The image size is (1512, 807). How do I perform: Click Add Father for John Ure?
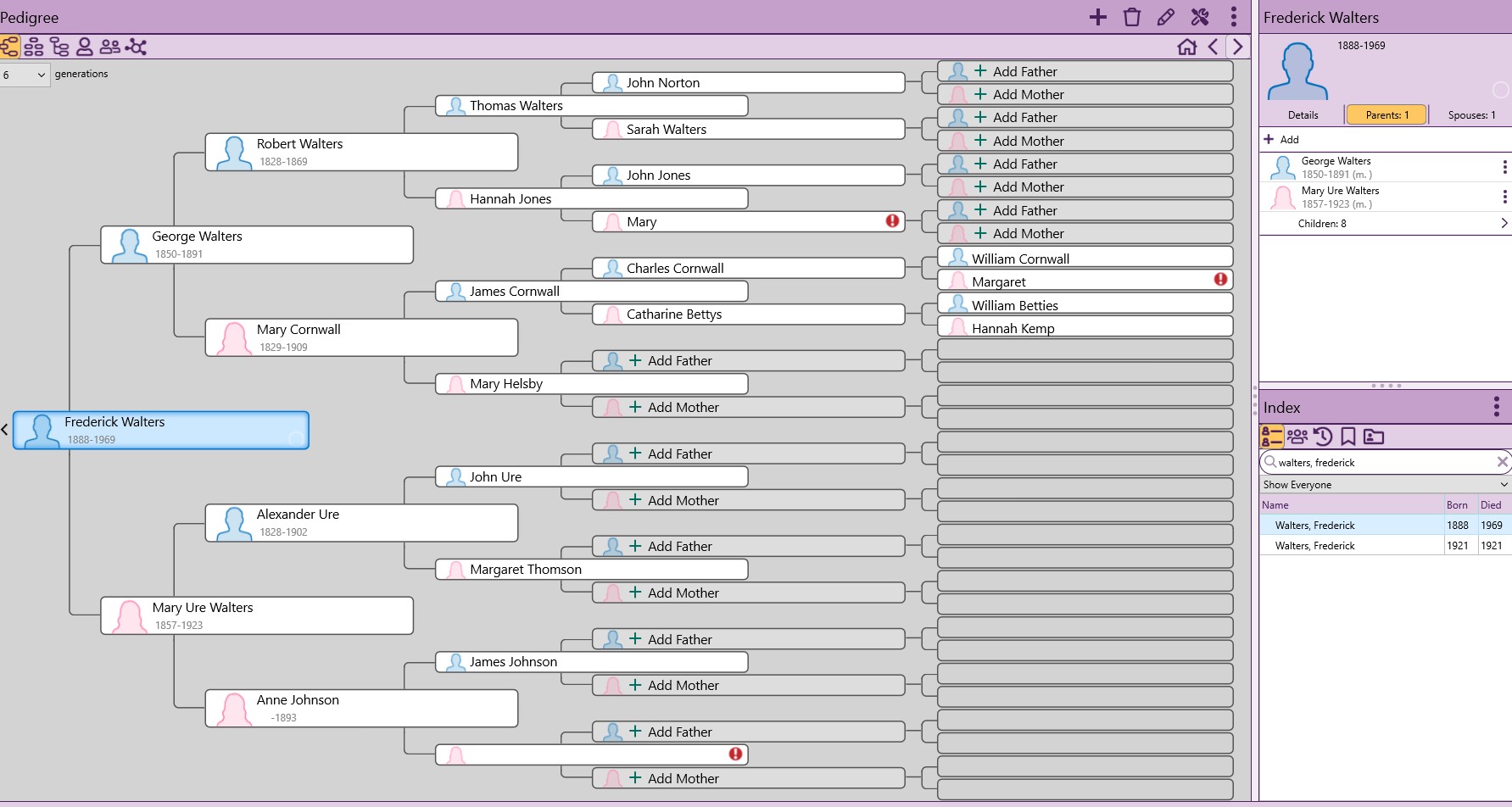coord(749,454)
